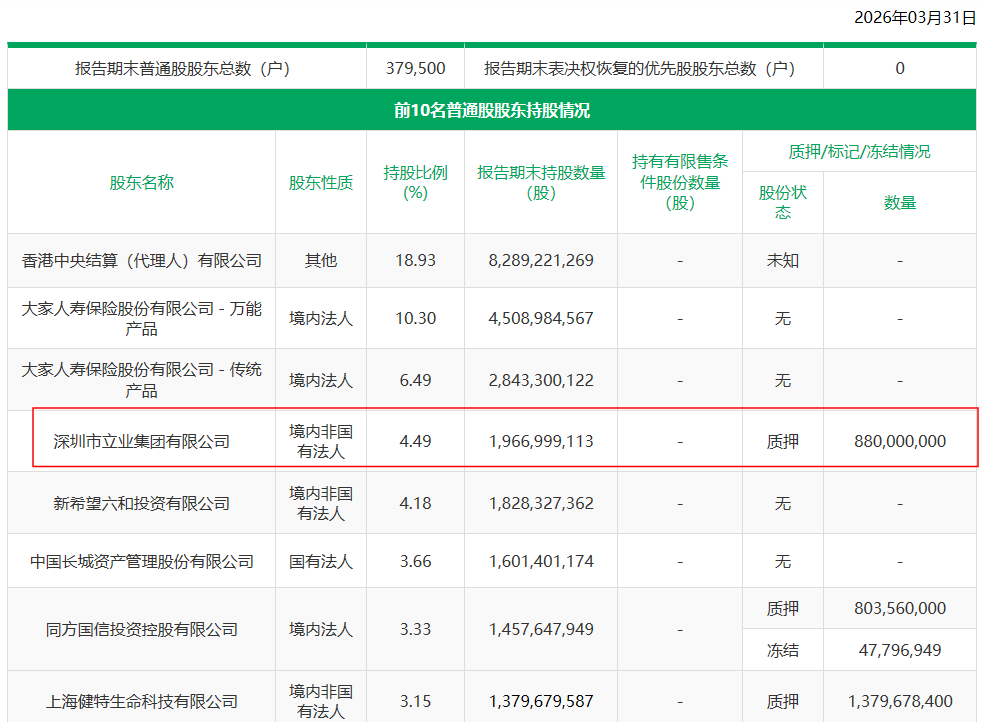Click 报告期末普通股股东总数（户） label
The height and width of the screenshot is (722, 984).
pyautogui.click(x=182, y=68)
